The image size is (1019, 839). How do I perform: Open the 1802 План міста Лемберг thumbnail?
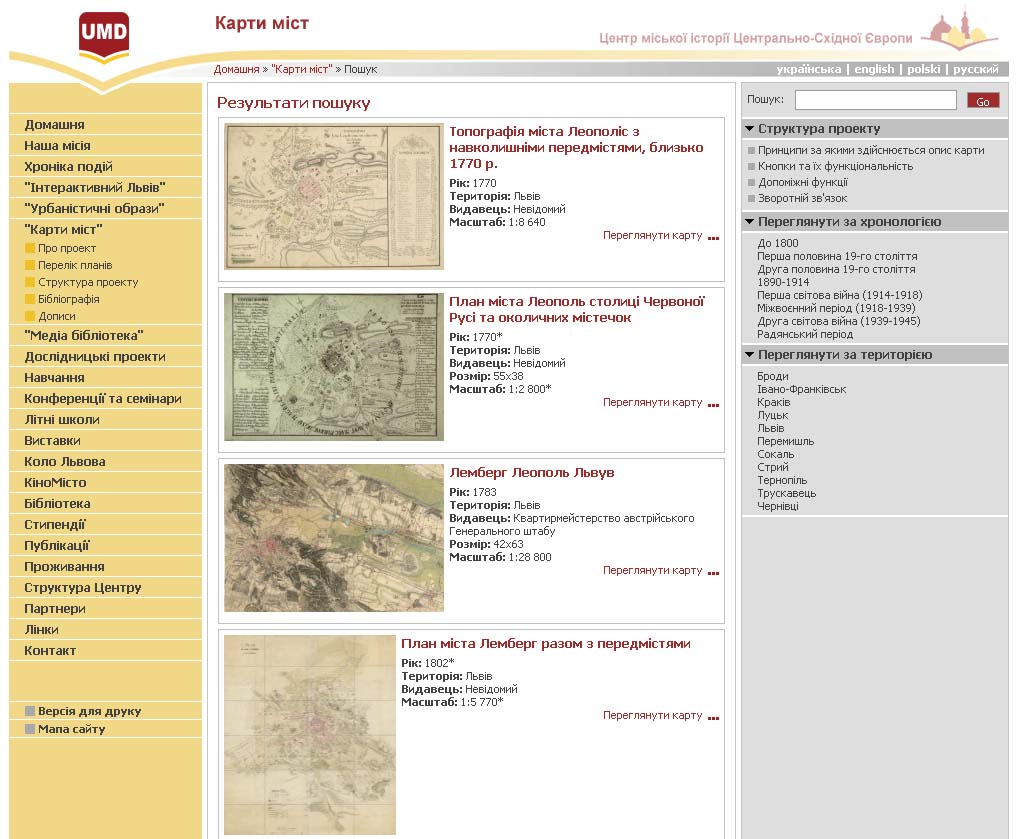coord(310,734)
